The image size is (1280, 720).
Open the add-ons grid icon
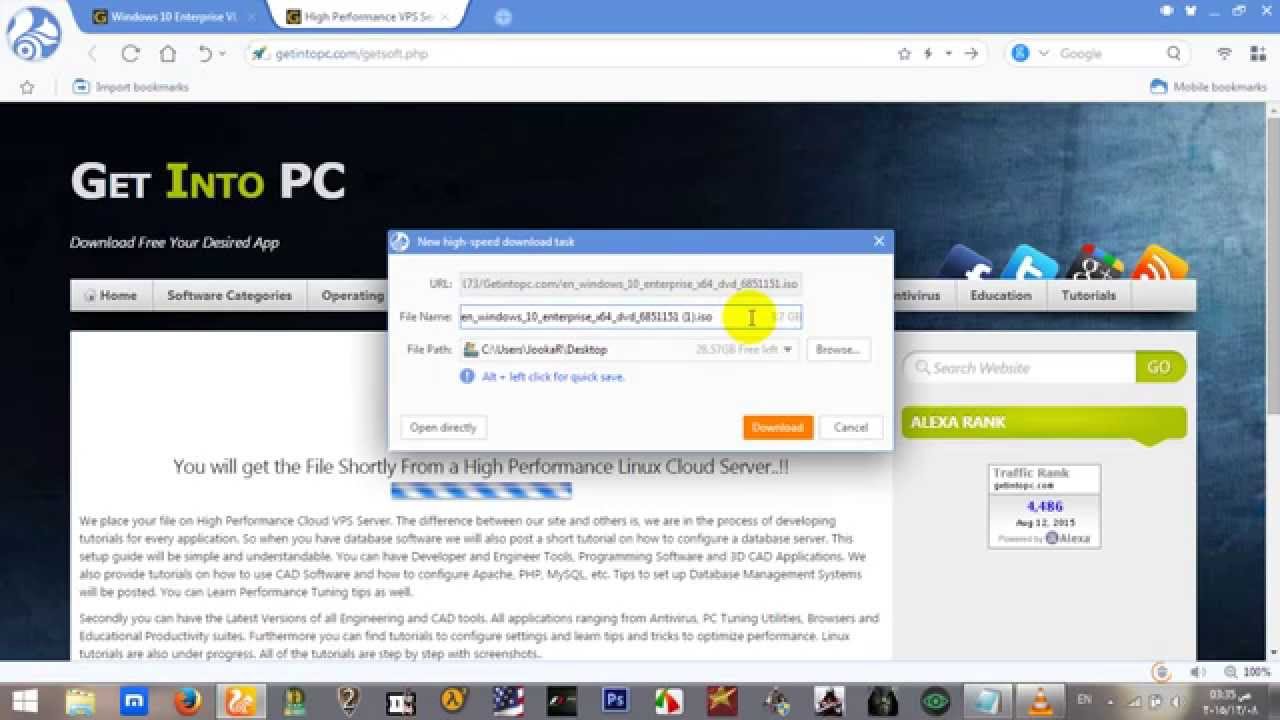coord(1256,54)
